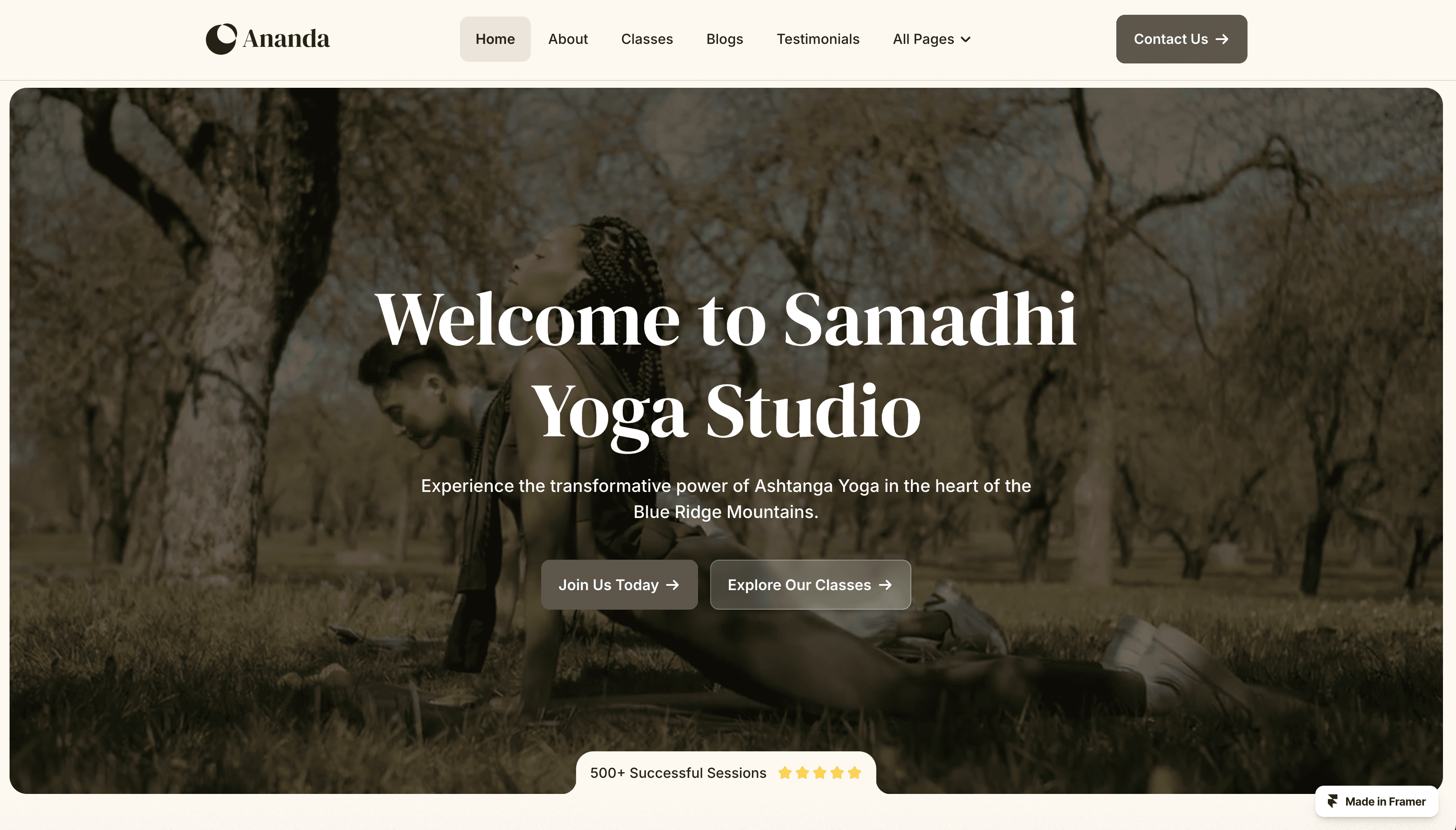Viewport: 1456px width, 830px height.
Task: Expand the All Pages chevron dropdown
Action: pyautogui.click(x=966, y=40)
